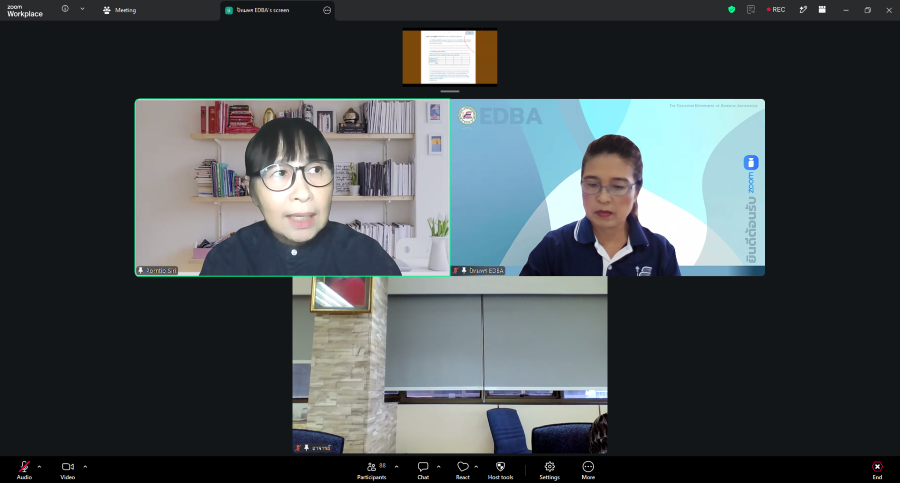This screenshot has width=900, height=483.
Task: Switch to the Meeting tab
Action: [119, 10]
